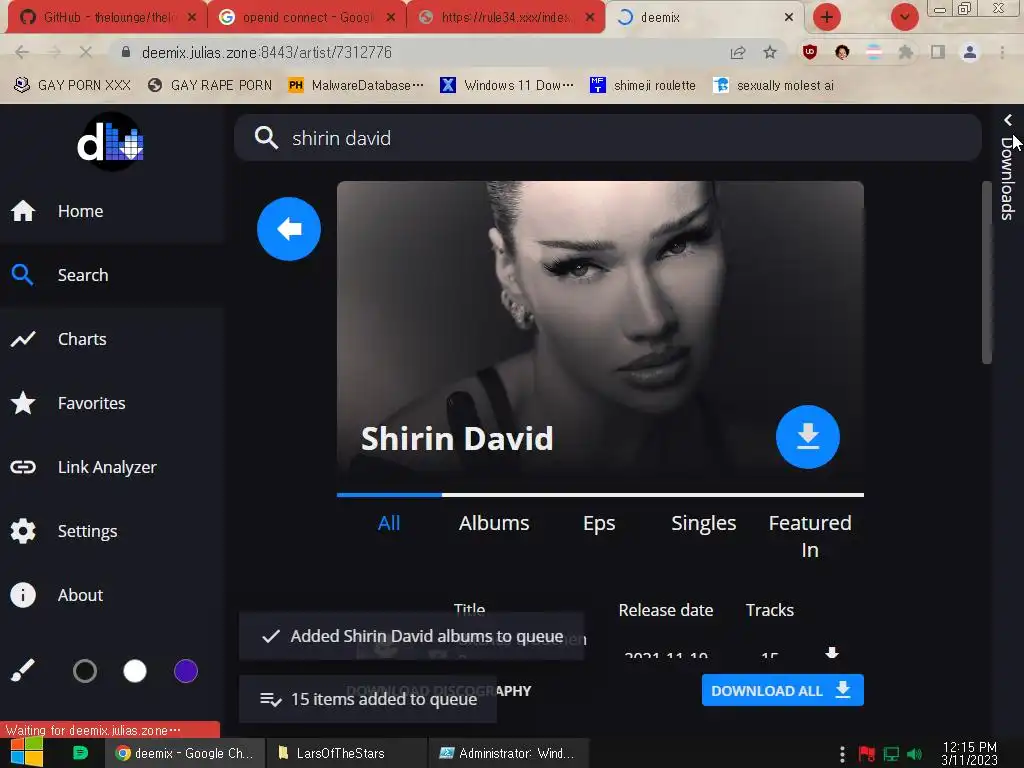Open Administrator: Wind... taskbar window
This screenshot has height=768, width=1024.
(509, 753)
